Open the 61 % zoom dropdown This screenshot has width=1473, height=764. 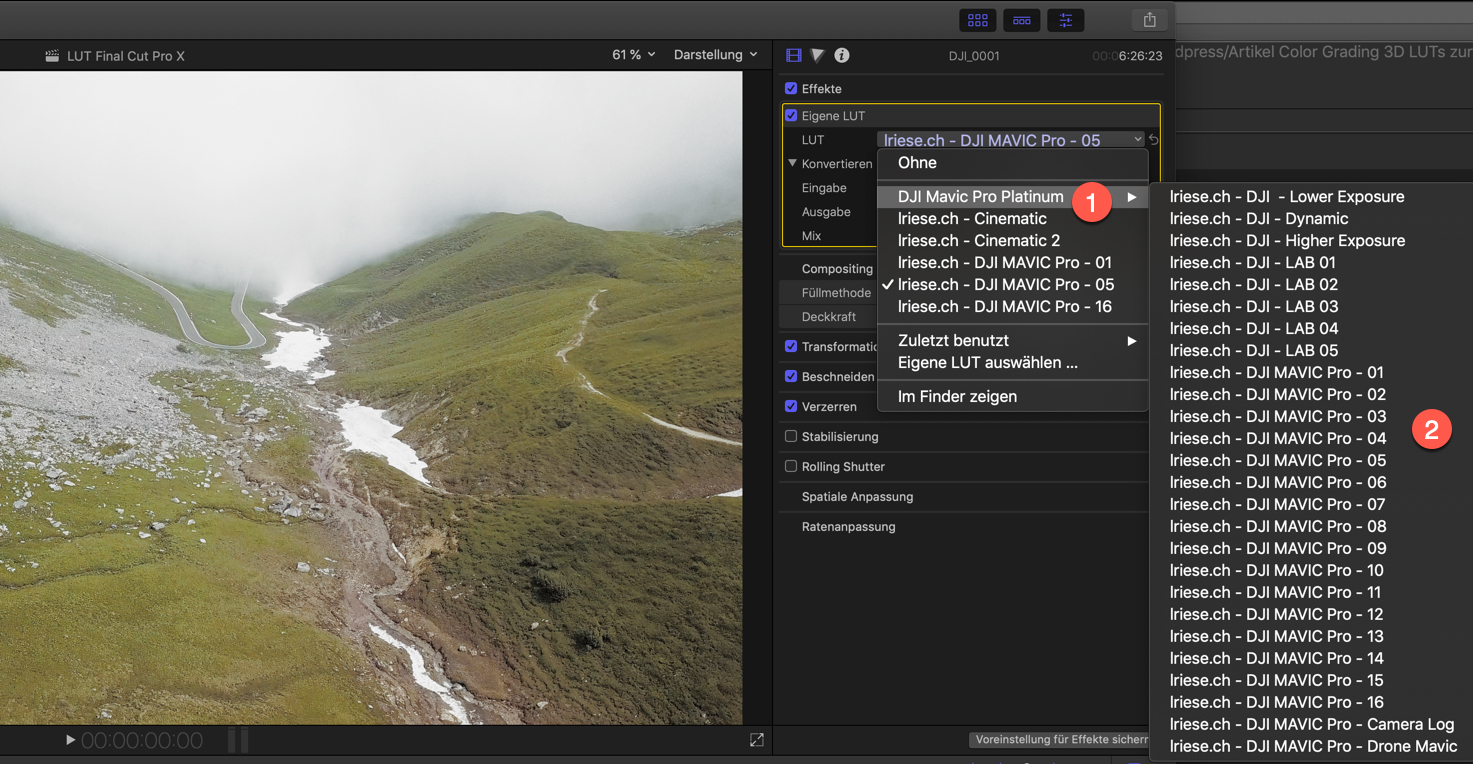[x=634, y=55]
